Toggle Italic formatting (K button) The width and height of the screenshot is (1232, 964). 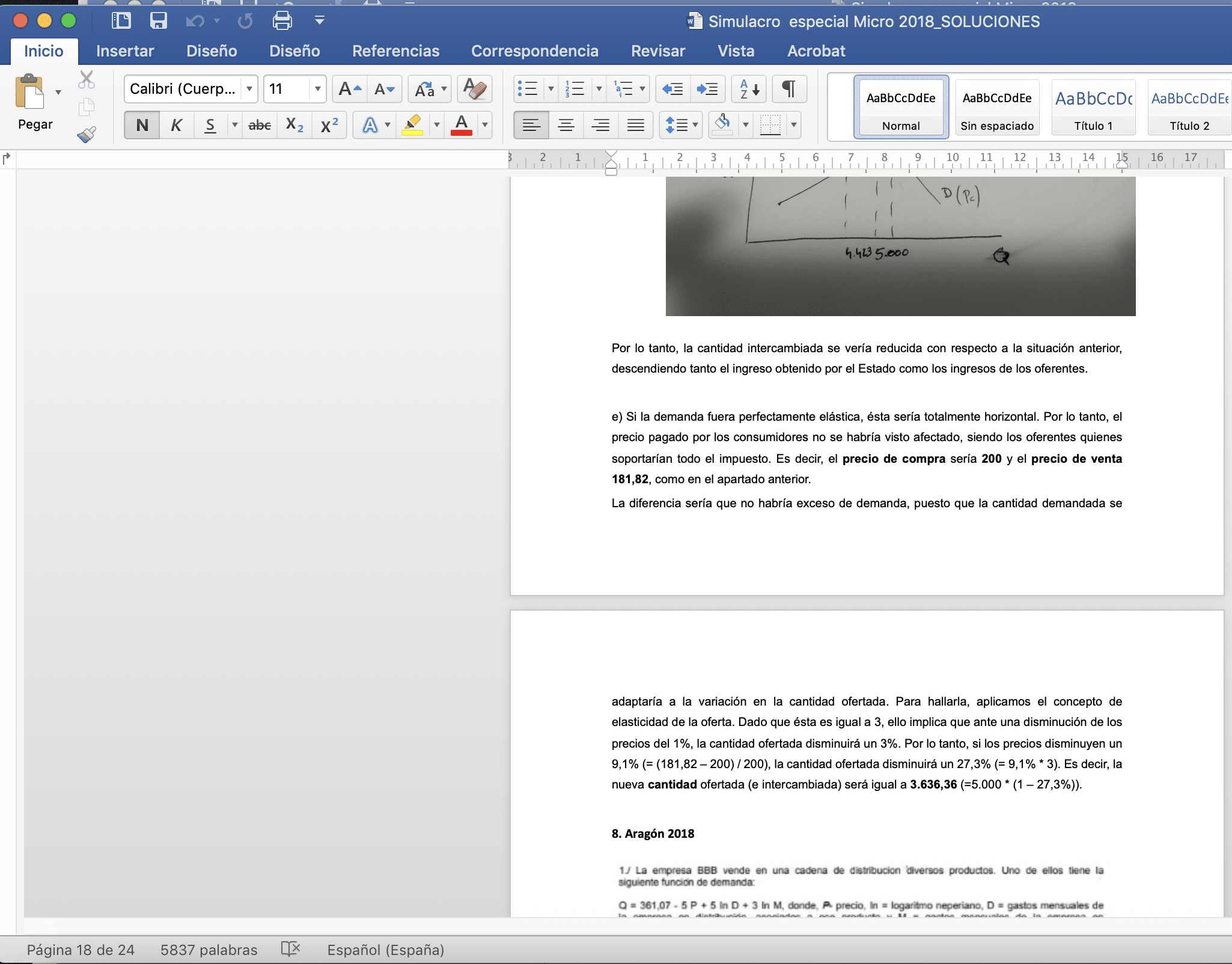point(176,125)
